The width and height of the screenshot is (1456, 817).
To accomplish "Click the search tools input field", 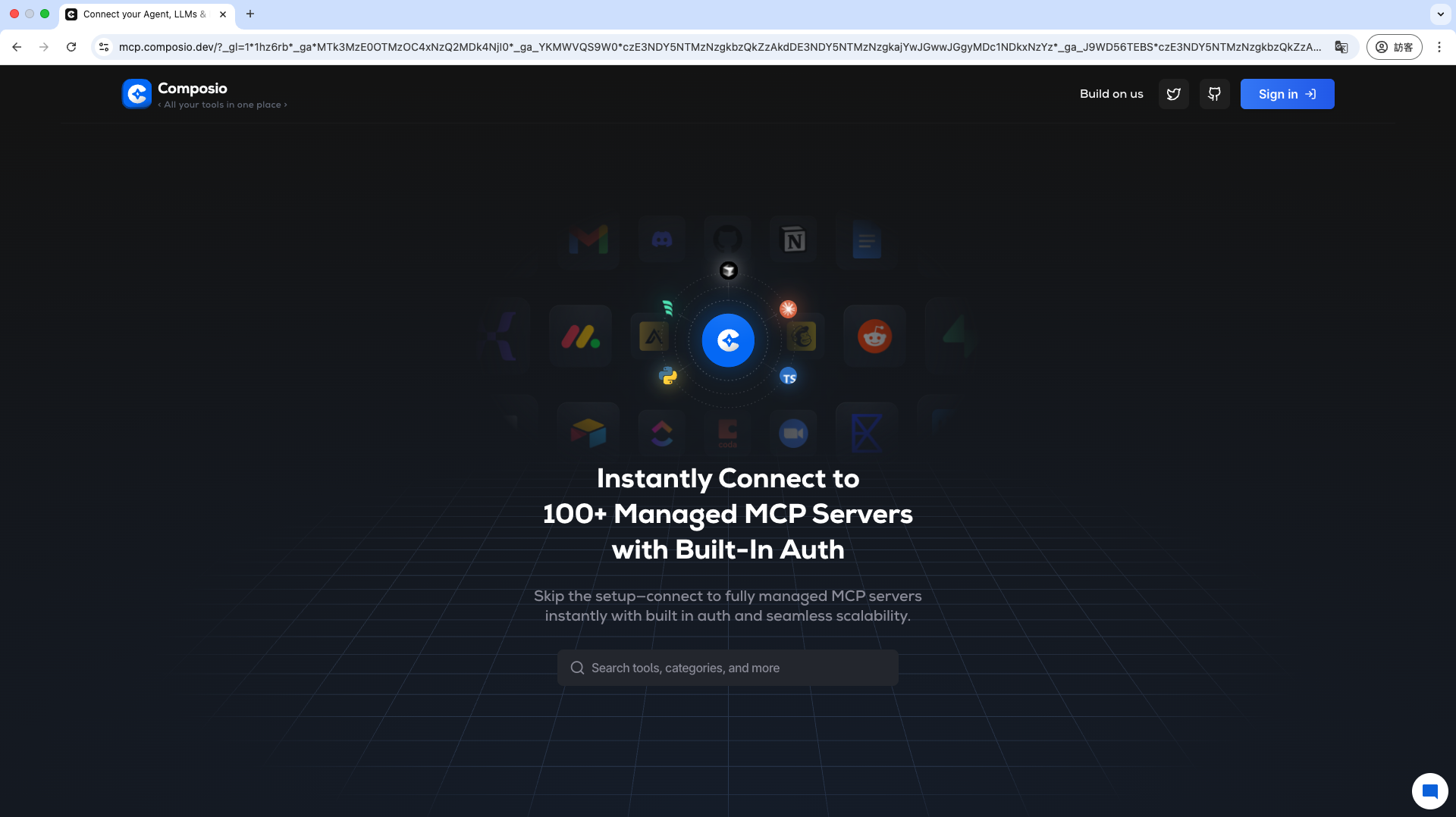I will 727,668.
